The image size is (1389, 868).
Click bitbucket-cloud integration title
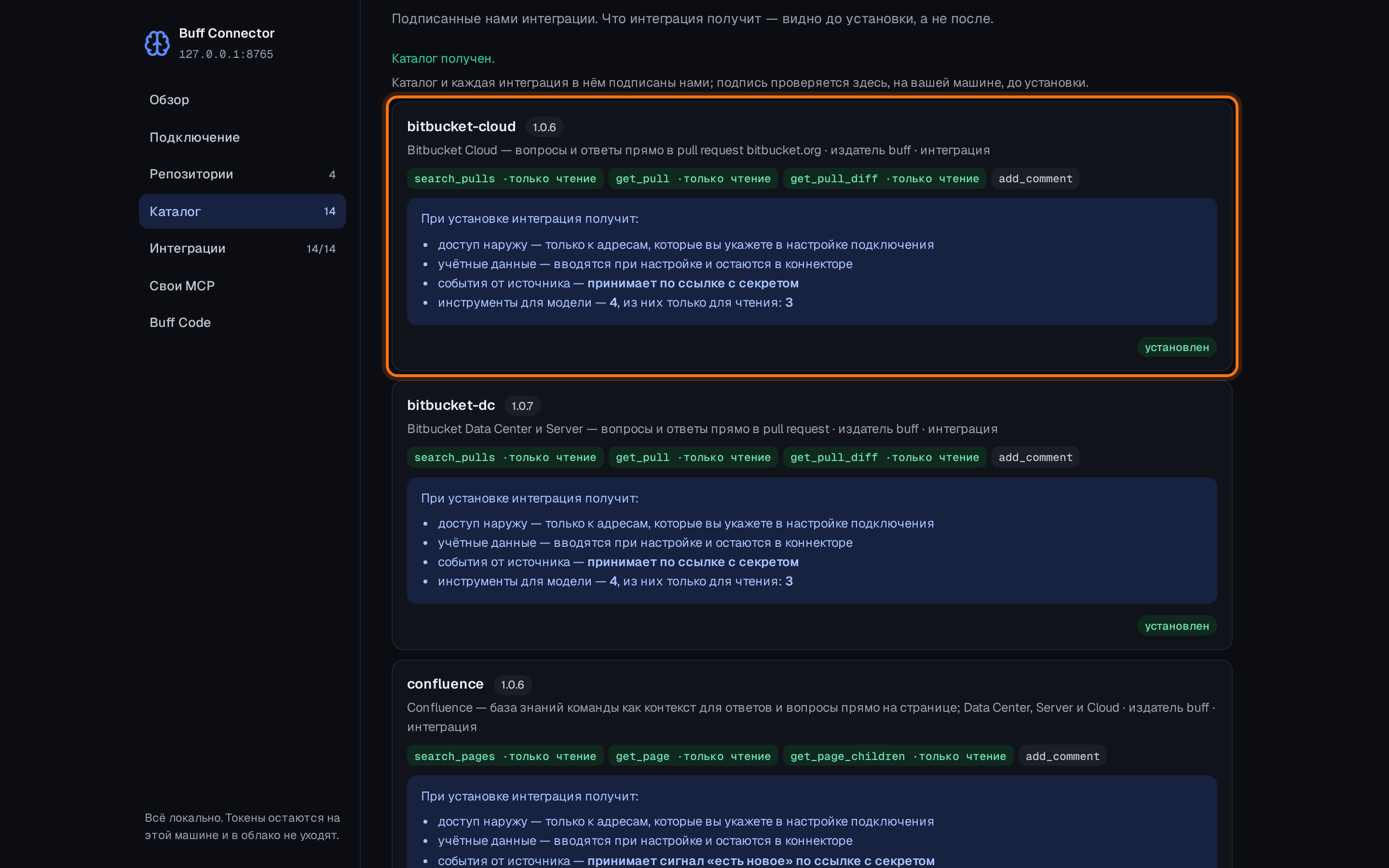[x=461, y=126]
